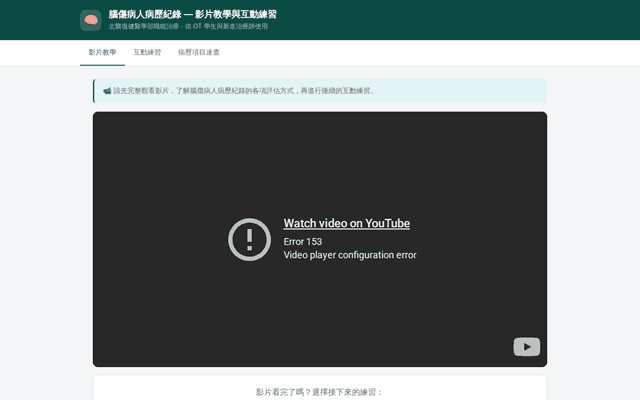This screenshot has width=640, height=400.
Task: Click the Video player configuration error message
Action: click(x=350, y=255)
